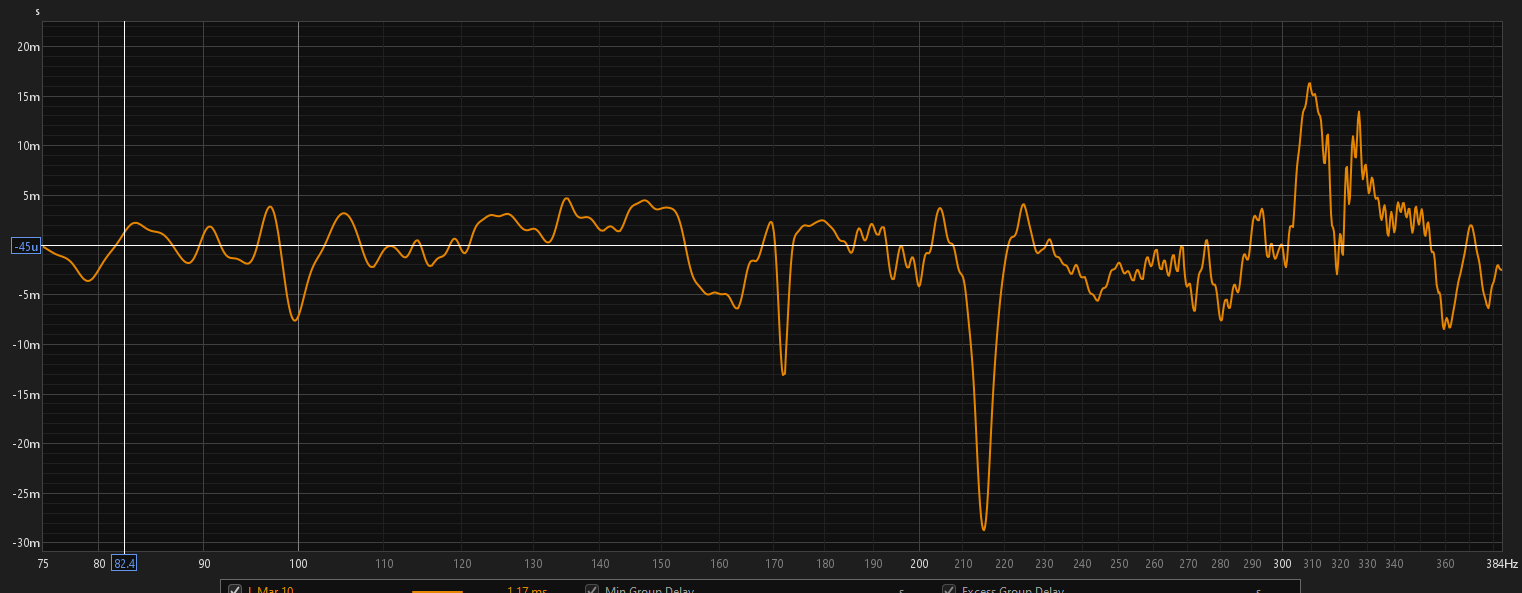
Task: Toggle the Excess Group Delay checkbox
Action: tap(949, 589)
